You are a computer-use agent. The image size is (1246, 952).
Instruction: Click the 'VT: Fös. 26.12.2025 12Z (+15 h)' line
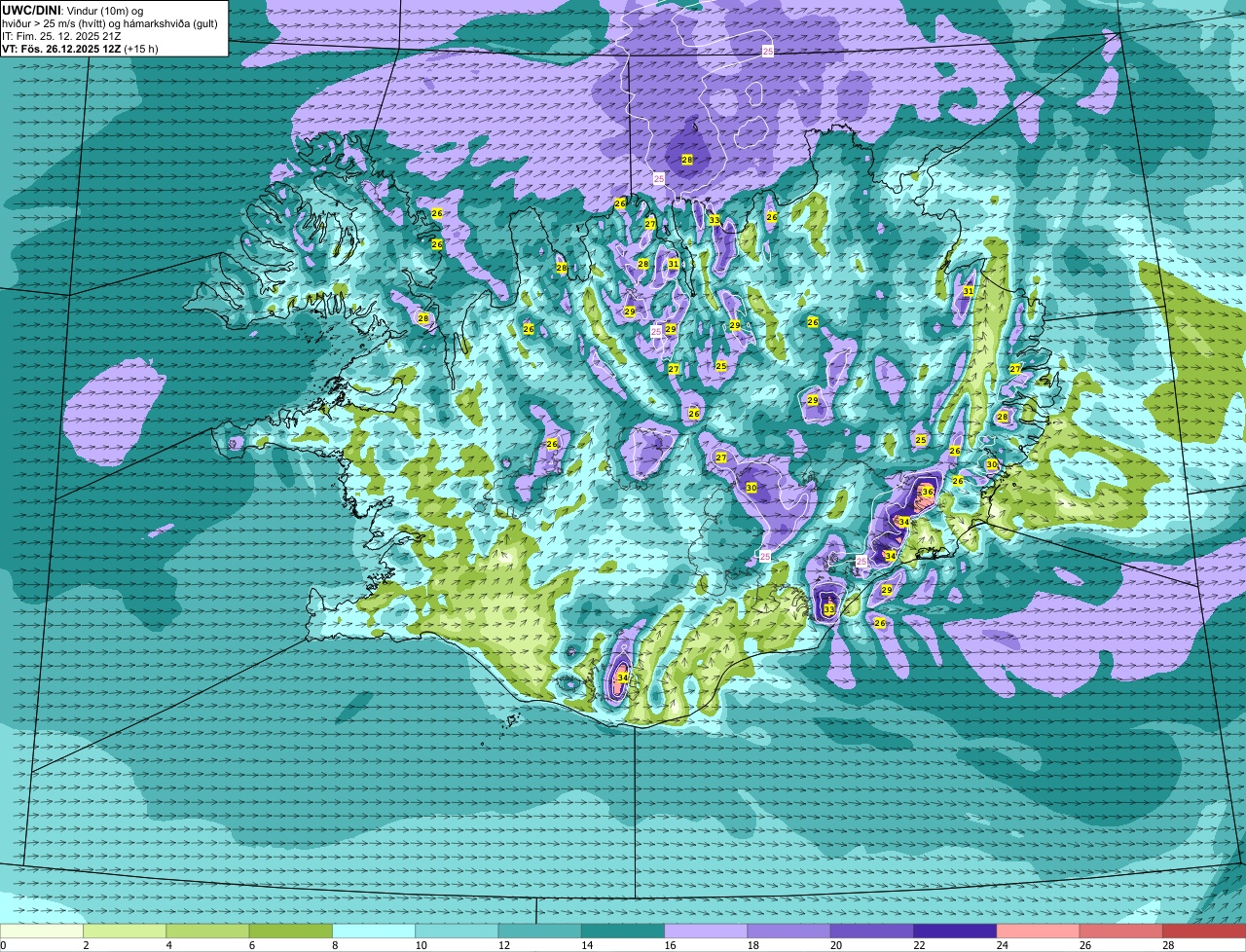point(80,49)
